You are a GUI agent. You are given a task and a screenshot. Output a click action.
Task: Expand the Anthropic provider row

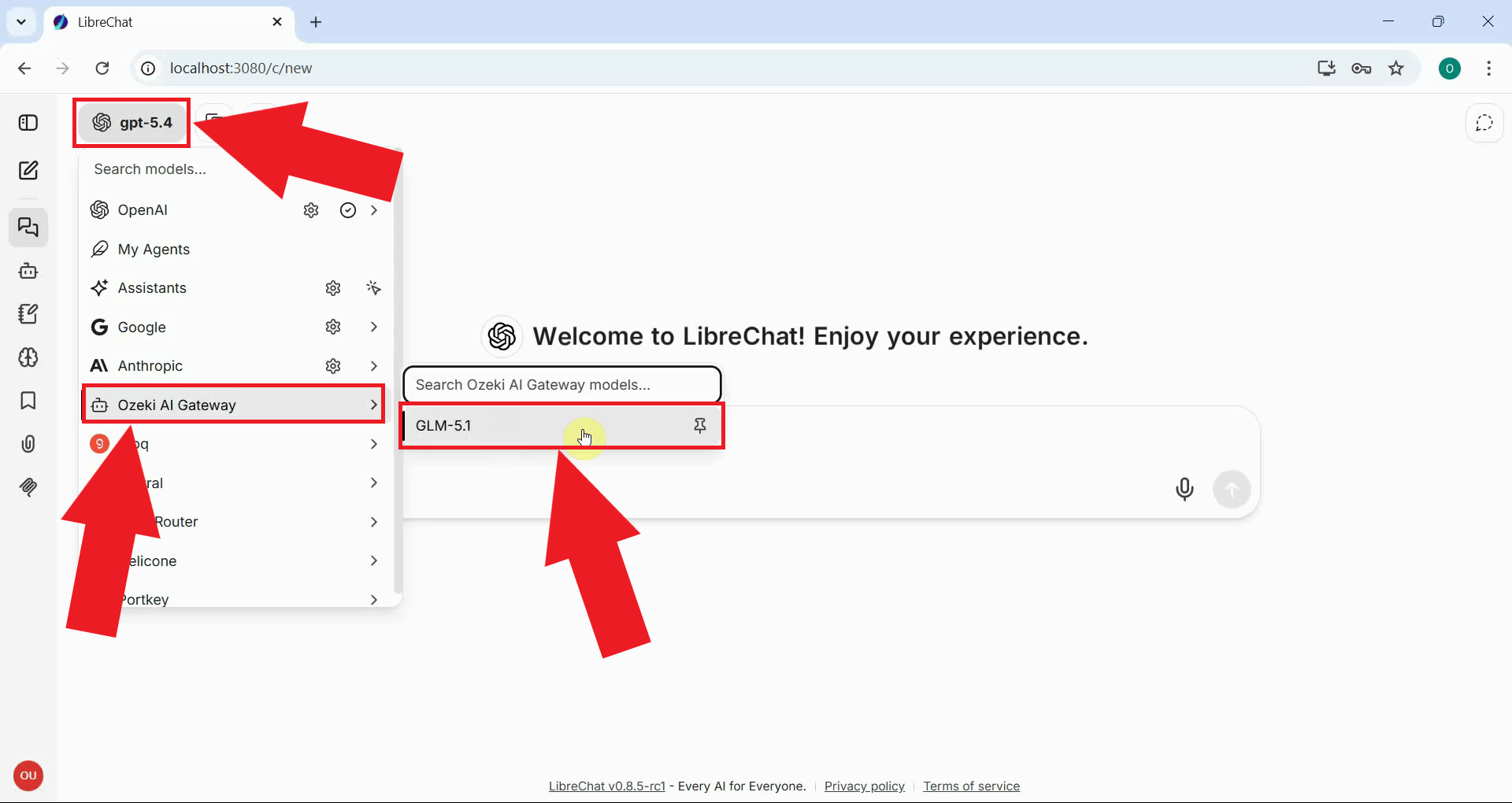373,365
